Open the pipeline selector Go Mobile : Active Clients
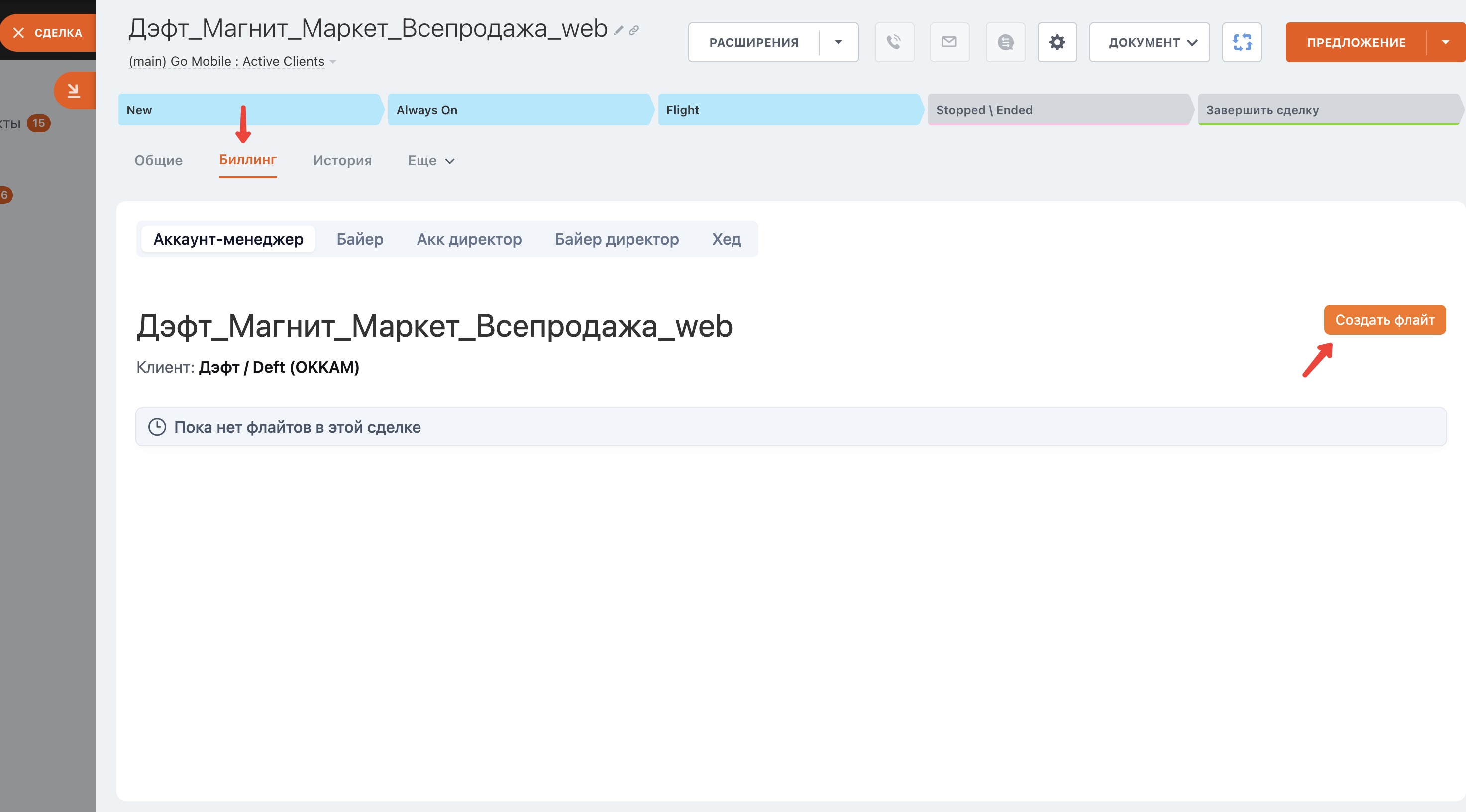Screen dimensions: 1466x812 click(x=233, y=62)
